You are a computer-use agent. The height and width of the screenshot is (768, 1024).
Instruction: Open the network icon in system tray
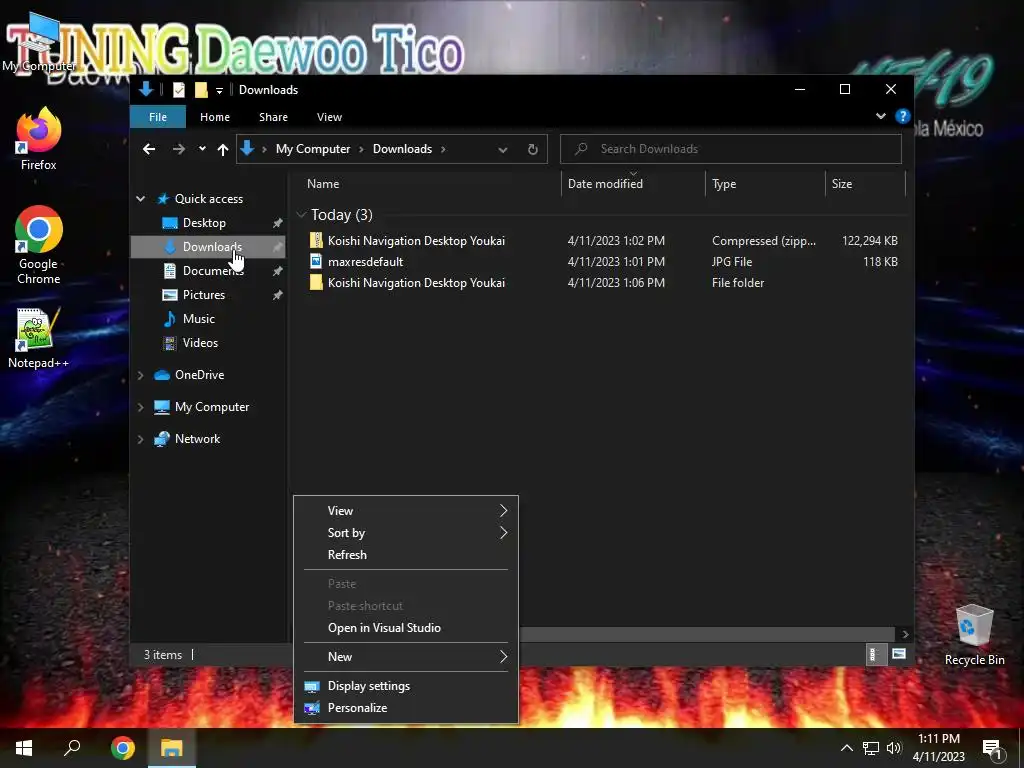(871, 748)
